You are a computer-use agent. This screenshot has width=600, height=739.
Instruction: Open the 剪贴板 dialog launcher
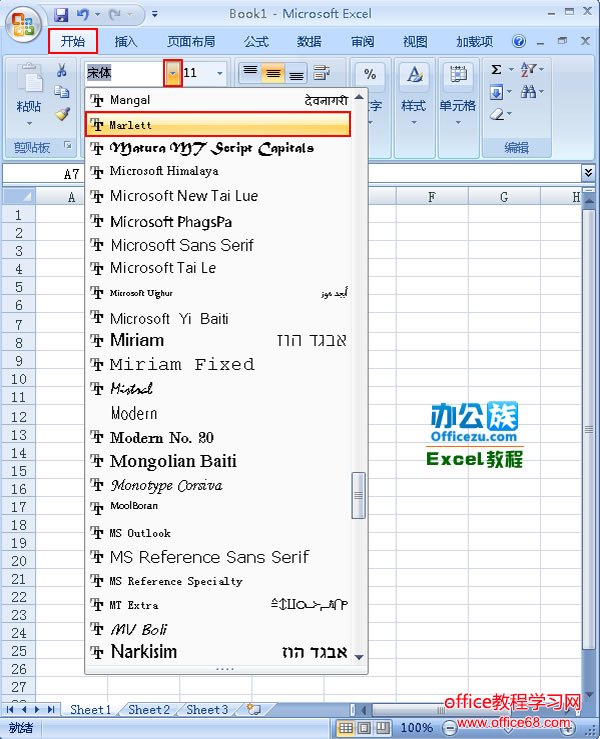[68, 145]
